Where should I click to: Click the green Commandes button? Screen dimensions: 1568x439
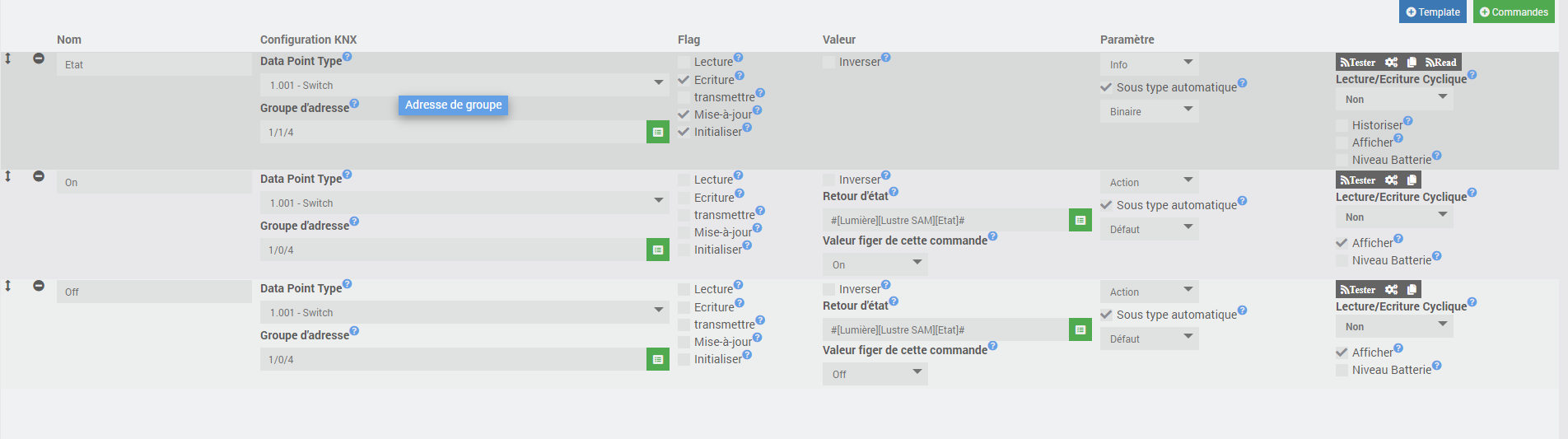1514,12
